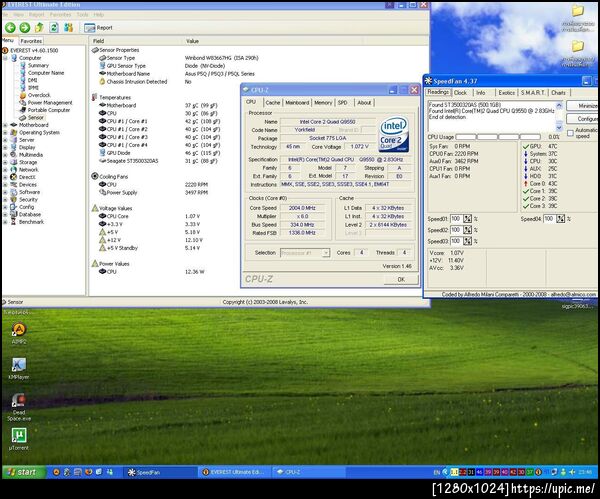Screen dimensions: 600x499
Task: Click the Windows Start button
Action: (x=22, y=471)
